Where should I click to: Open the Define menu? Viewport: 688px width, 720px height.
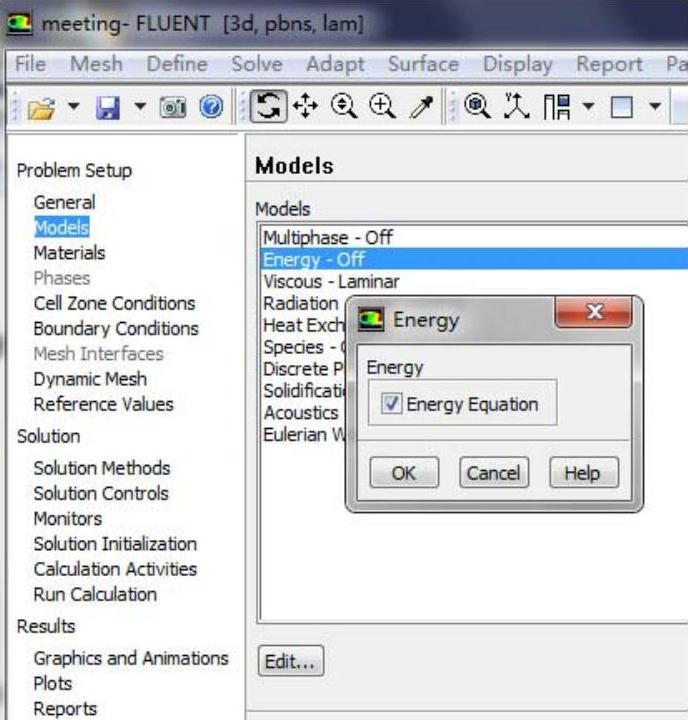[177, 63]
